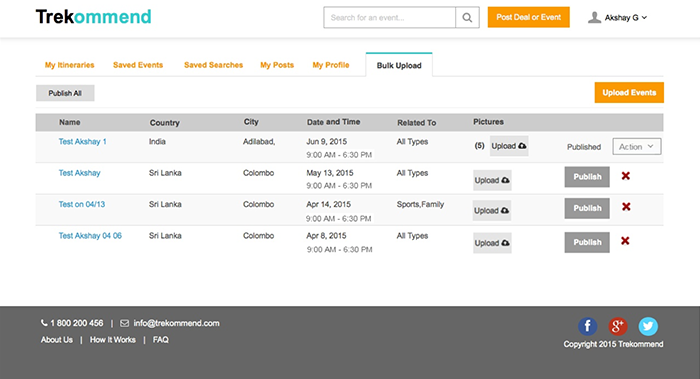Delete the Test Akshay 04 06 event
700x379 pixels.
(625, 241)
